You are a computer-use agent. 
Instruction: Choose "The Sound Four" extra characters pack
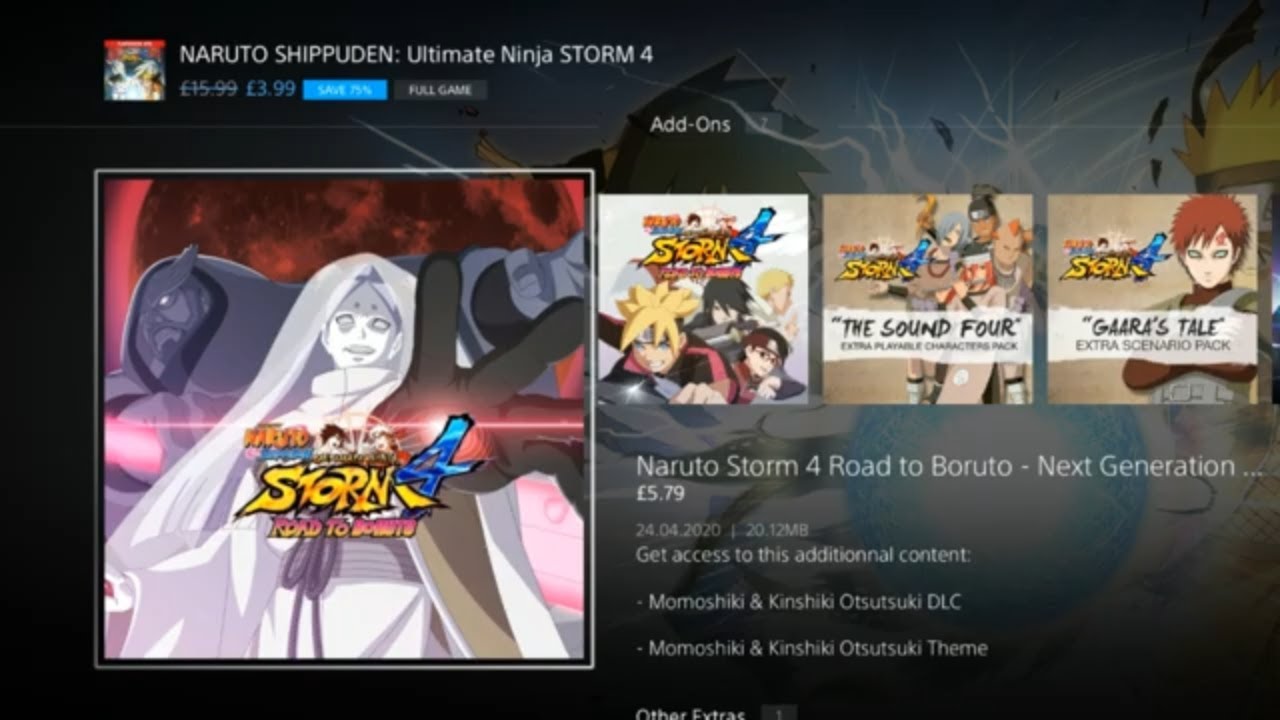coord(928,299)
